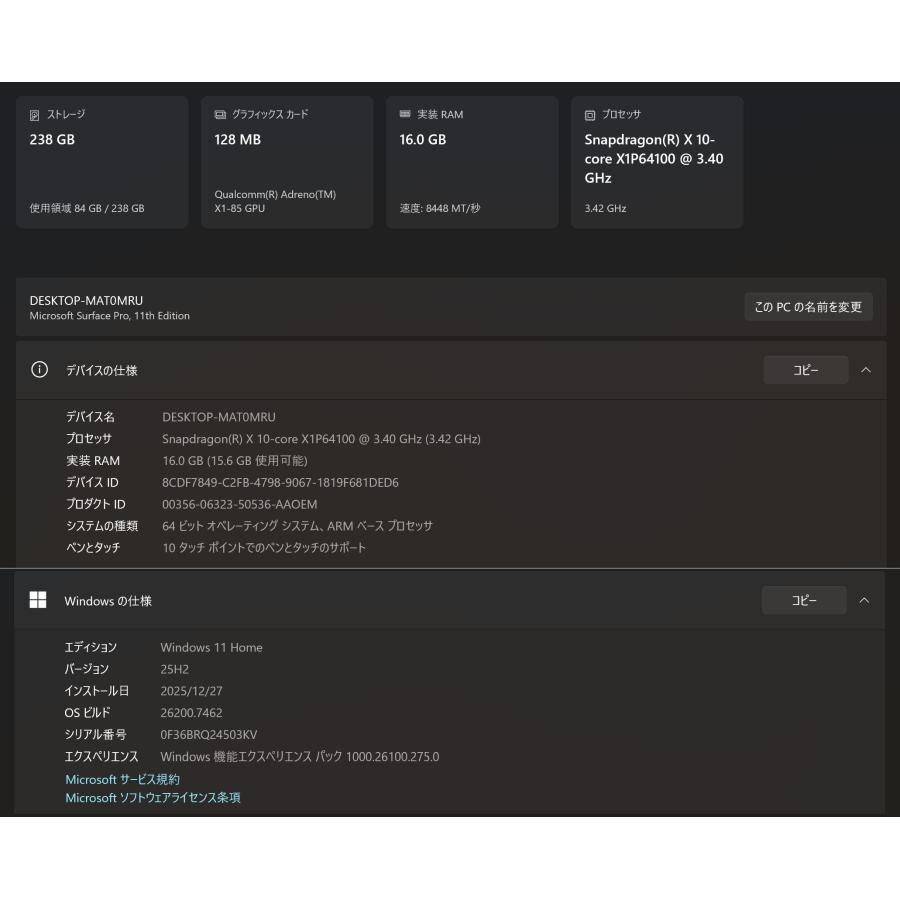Viewport: 900px width, 900px height.
Task: Select the 16.0 GB RAM summary card
Action: click(472, 162)
